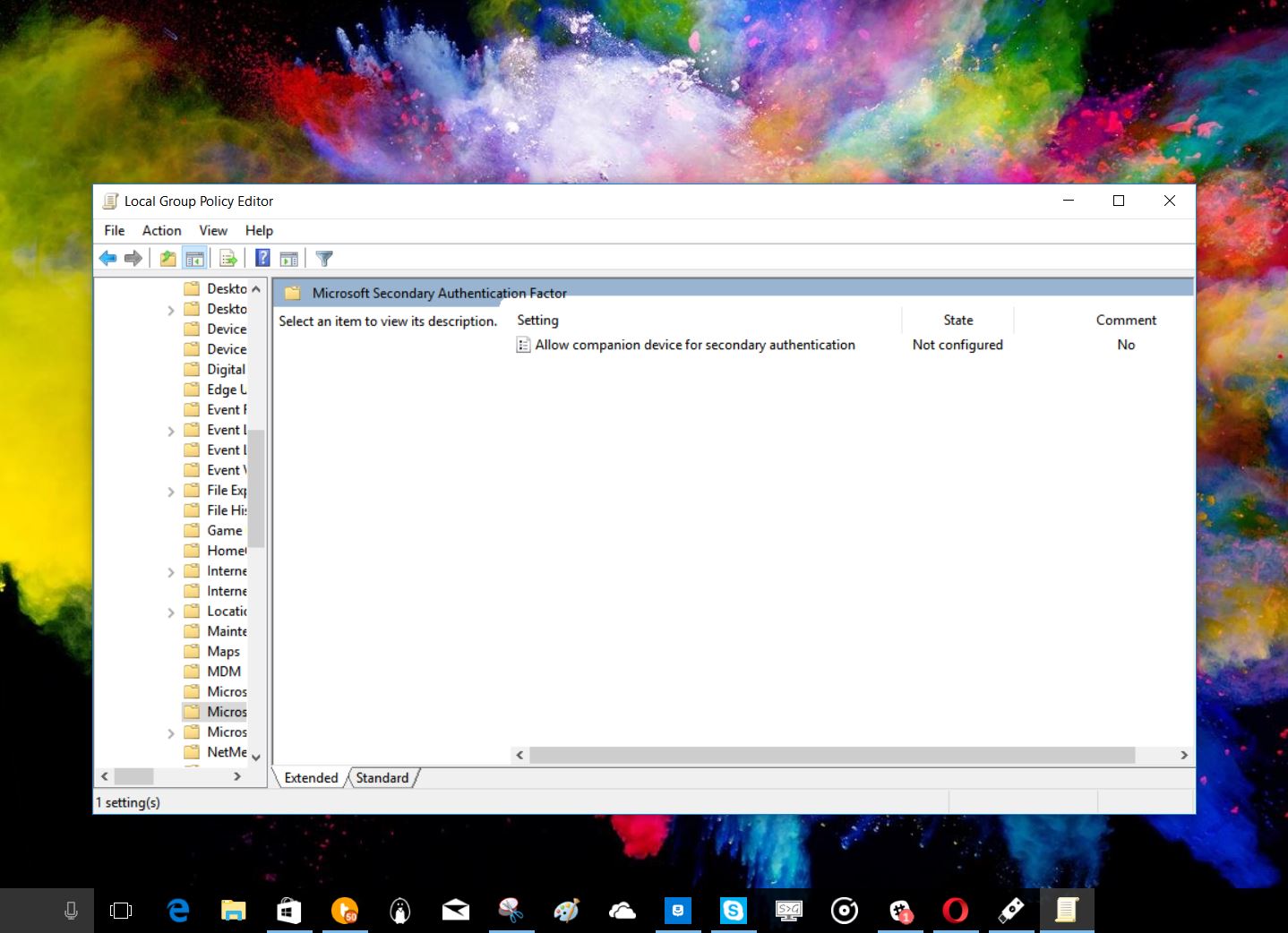Switch to the Extended tab
The image size is (1288, 933).
pyautogui.click(x=311, y=778)
